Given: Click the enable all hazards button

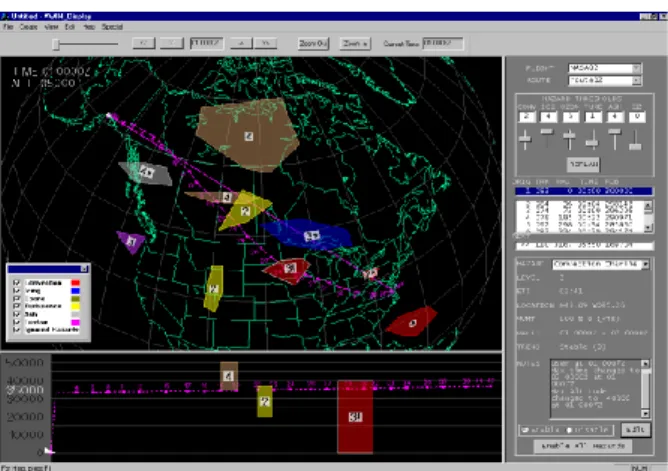Looking at the screenshot, I should 582,446.
